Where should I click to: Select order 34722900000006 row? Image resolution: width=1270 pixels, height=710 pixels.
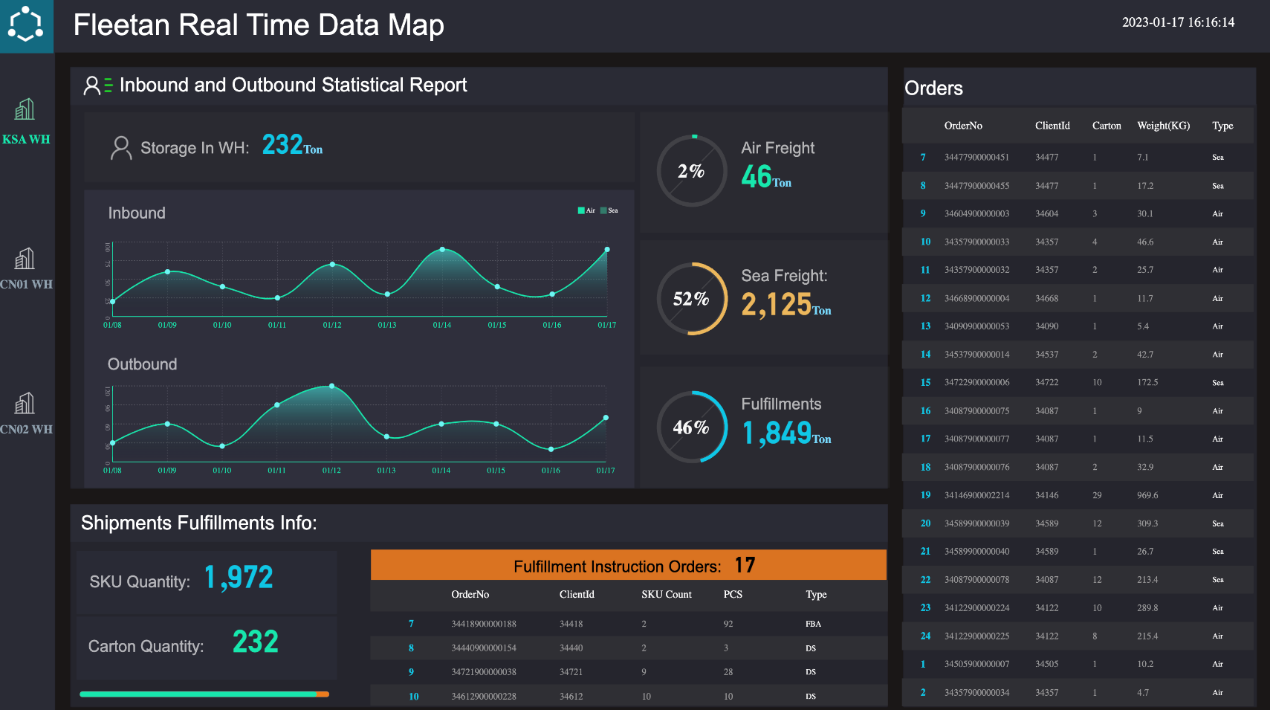click(x=976, y=382)
